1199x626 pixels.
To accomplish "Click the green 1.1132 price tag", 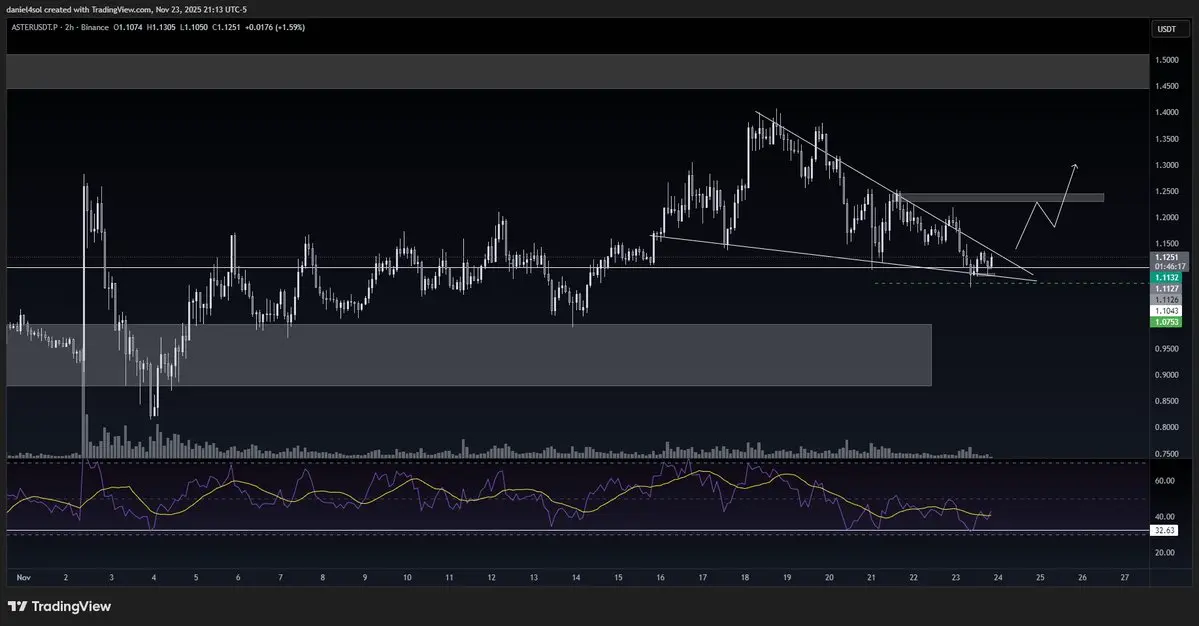I will click(1167, 277).
